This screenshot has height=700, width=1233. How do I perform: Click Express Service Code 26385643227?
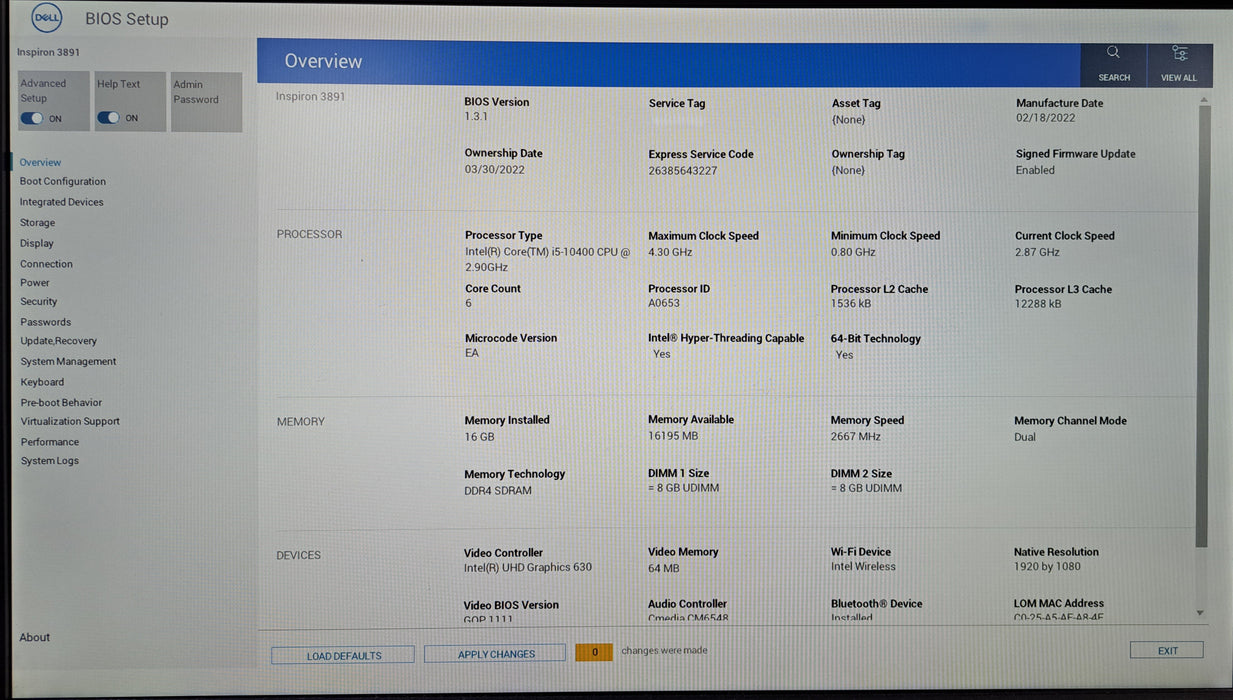pos(683,171)
